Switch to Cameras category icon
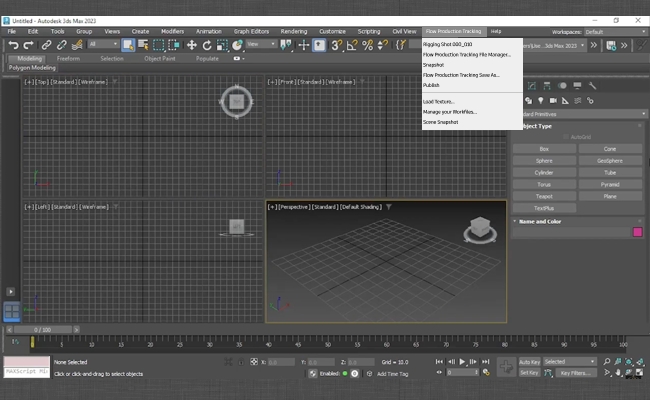The width and height of the screenshot is (650, 400). click(554, 100)
